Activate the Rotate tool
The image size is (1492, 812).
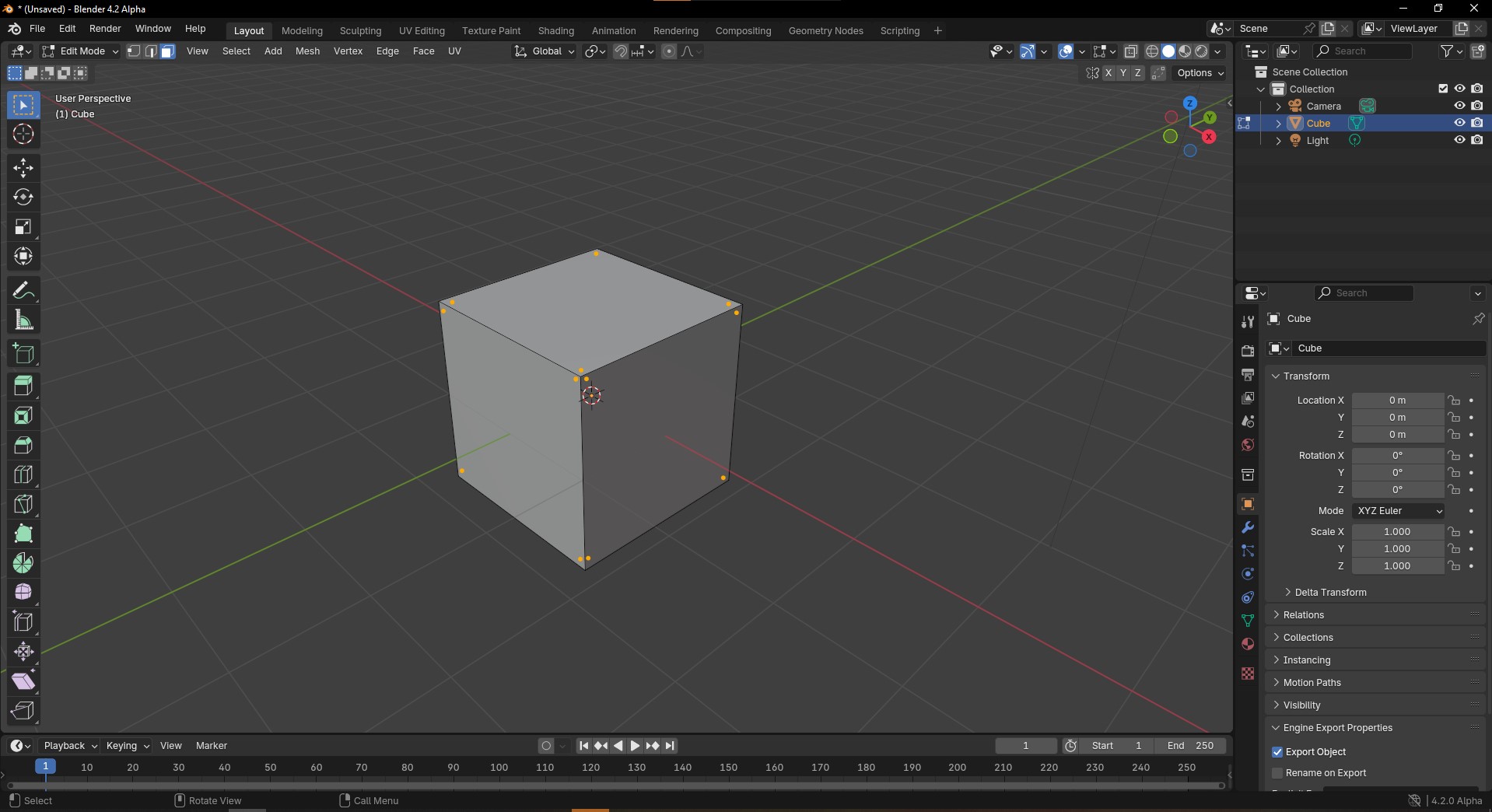tap(23, 198)
